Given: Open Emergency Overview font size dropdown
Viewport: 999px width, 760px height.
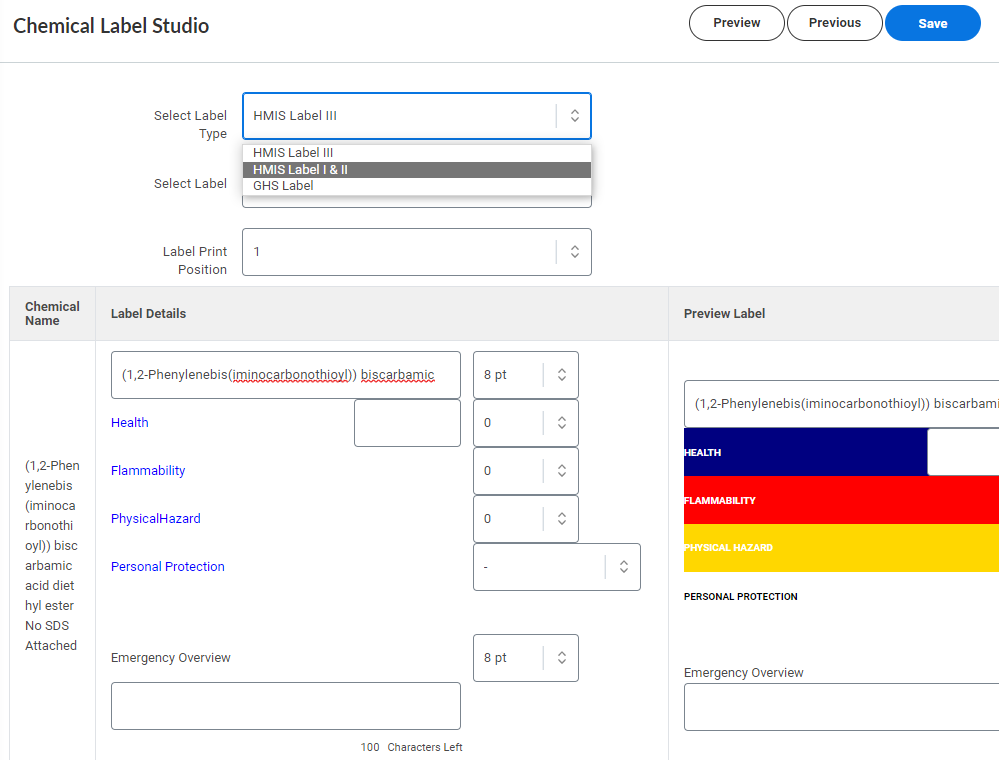Looking at the screenshot, I should point(526,658).
